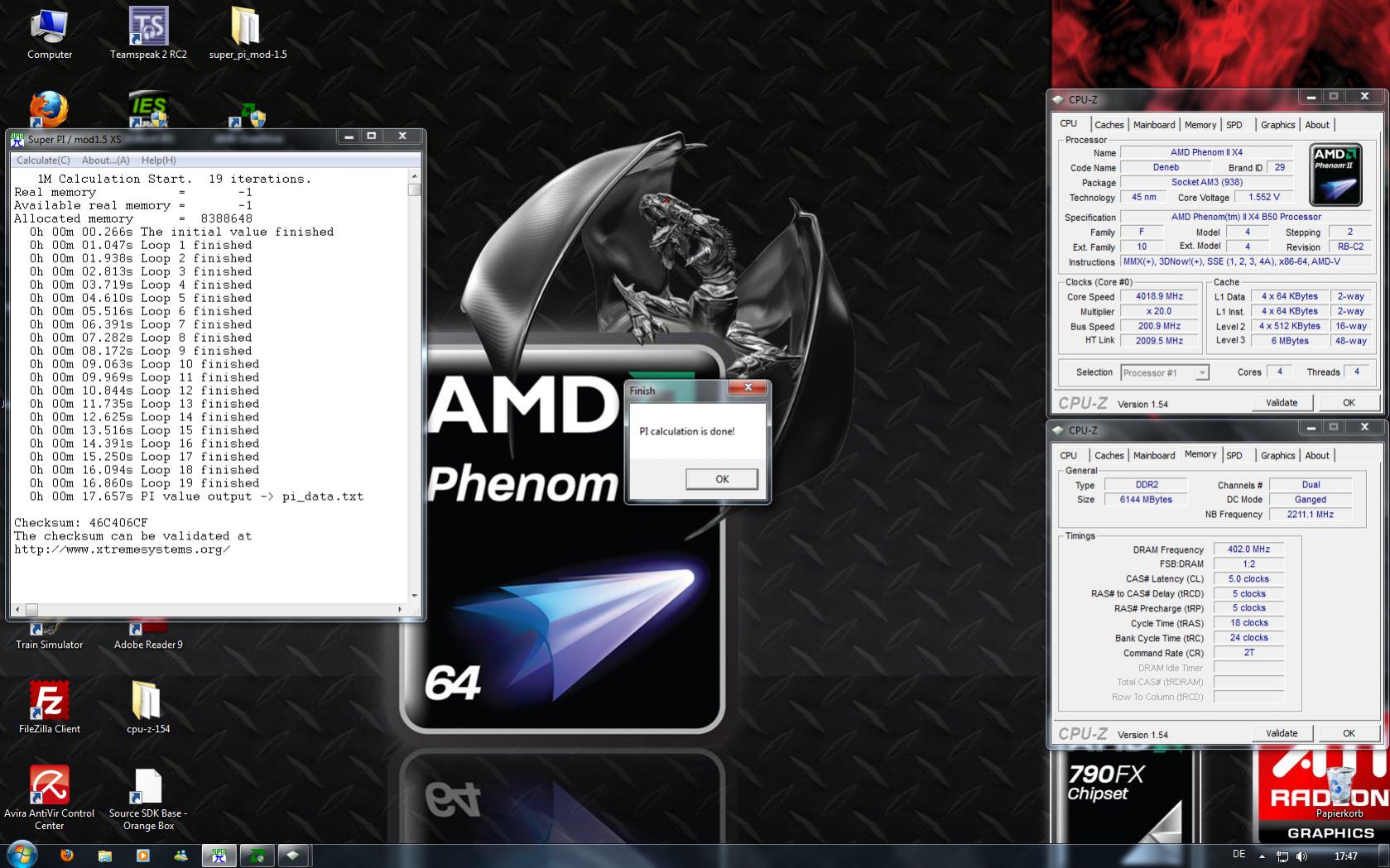Open Mainboard tab in memory CPU-Z window
The height and width of the screenshot is (868, 1390).
coord(1154,456)
